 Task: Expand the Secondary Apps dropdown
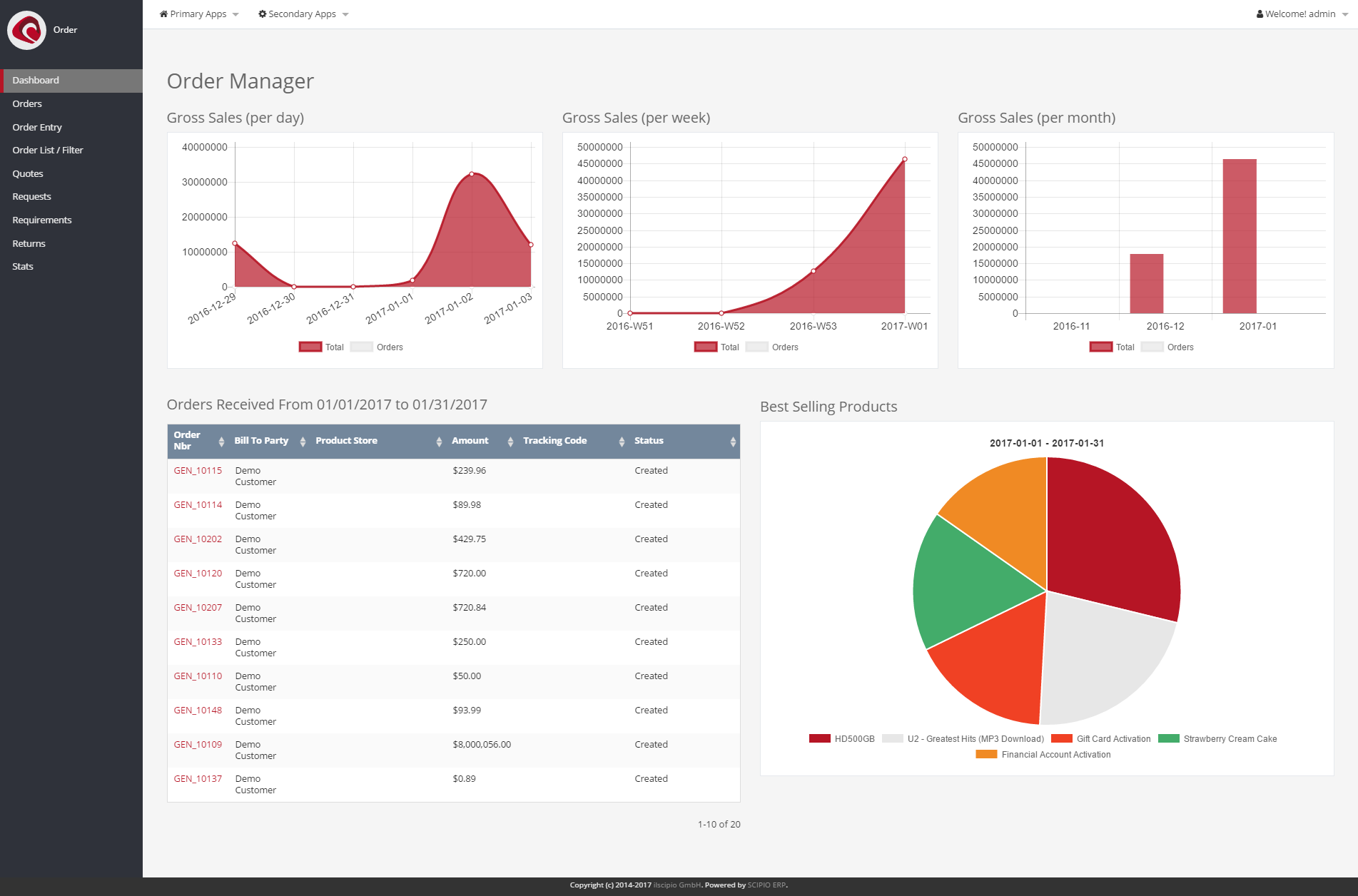(x=303, y=14)
